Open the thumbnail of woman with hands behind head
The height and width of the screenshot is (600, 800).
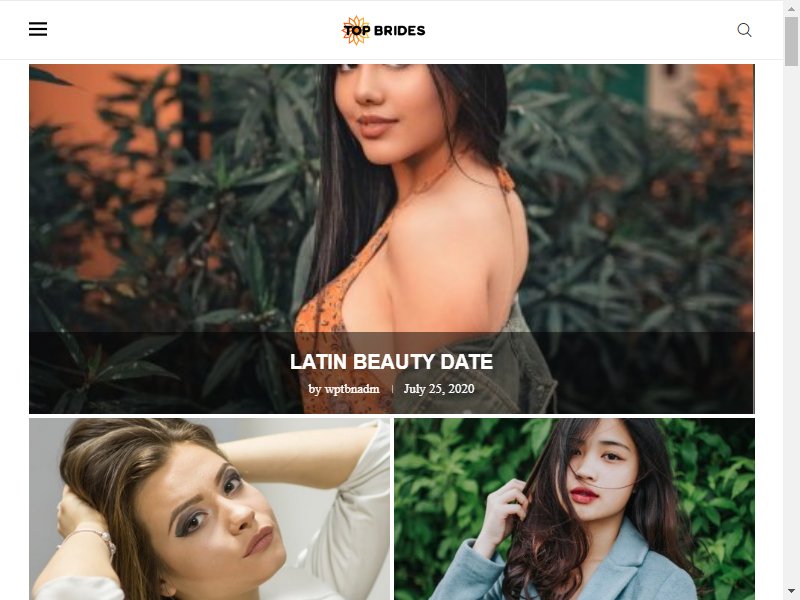(x=209, y=509)
